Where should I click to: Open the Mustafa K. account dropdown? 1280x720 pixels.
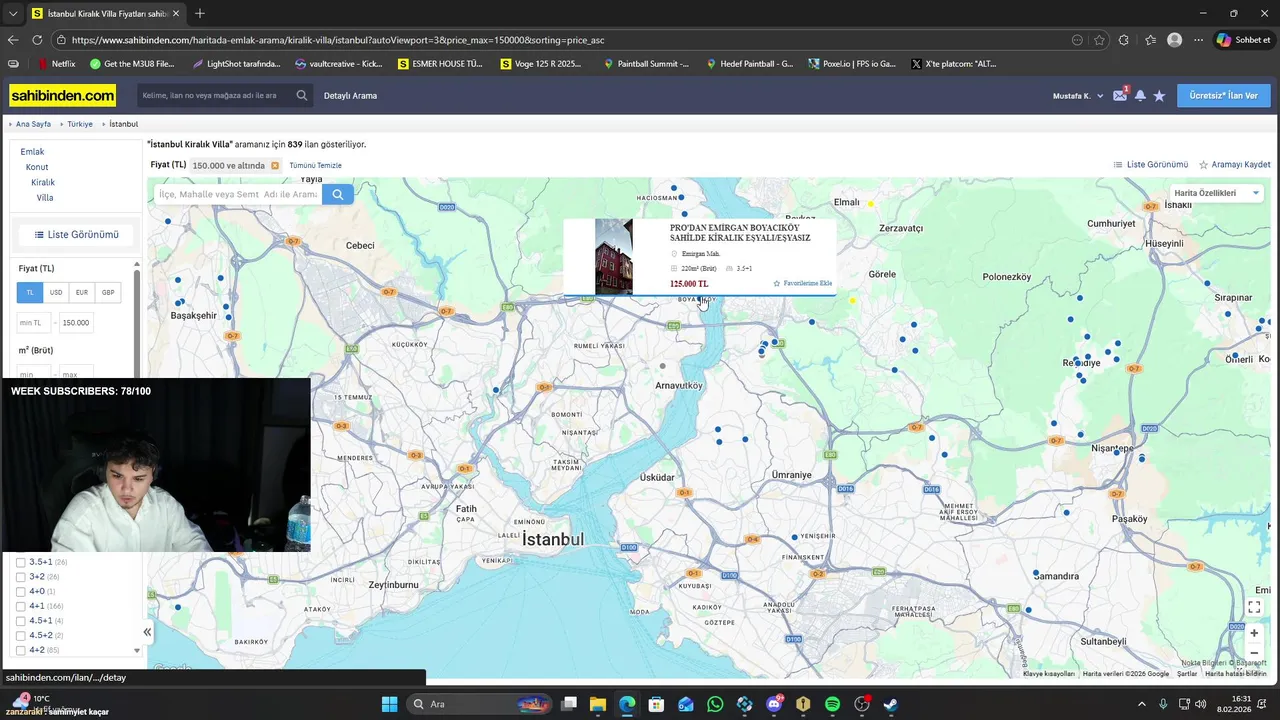[x=1078, y=96]
